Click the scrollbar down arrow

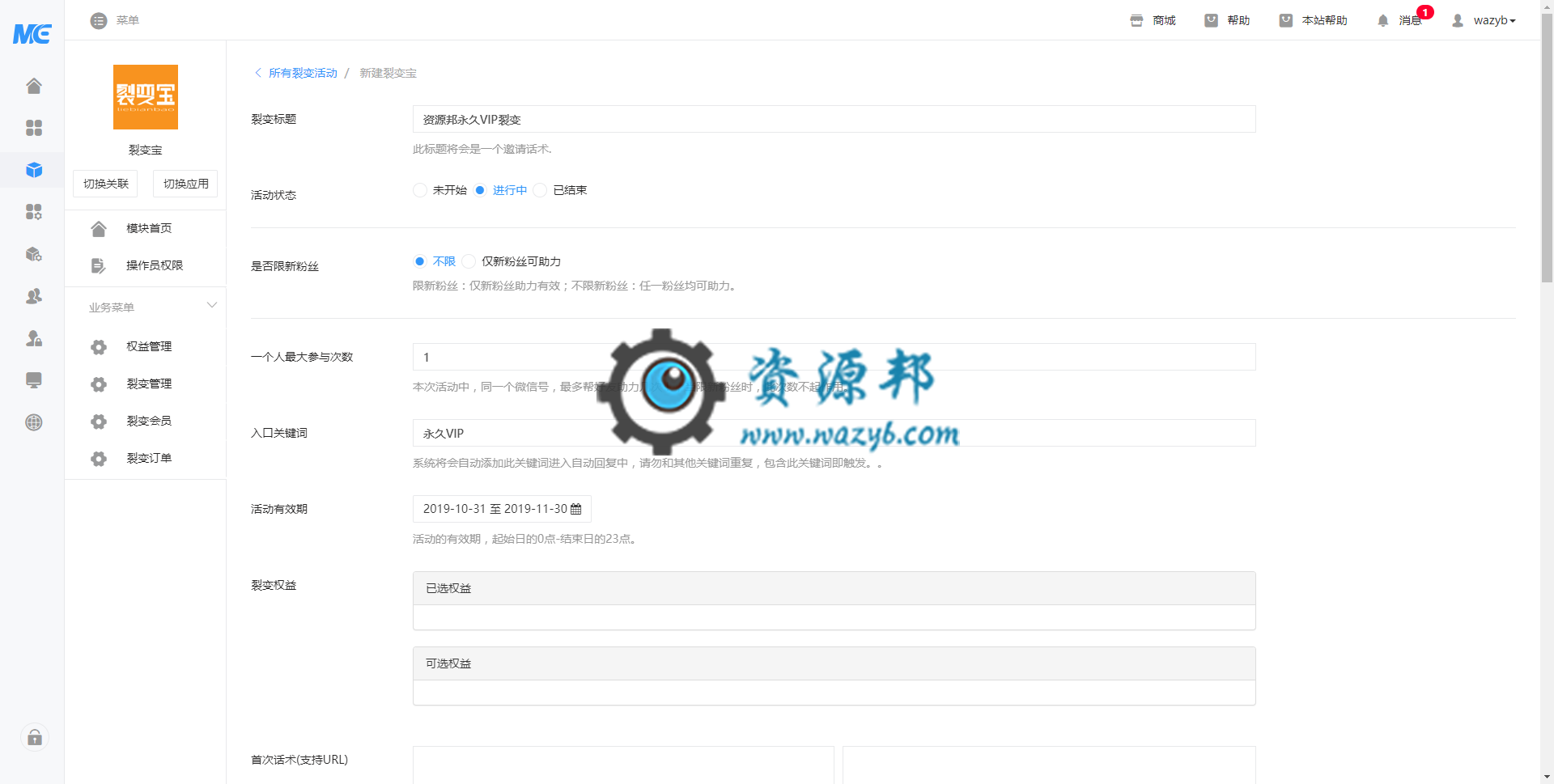(x=1547, y=777)
